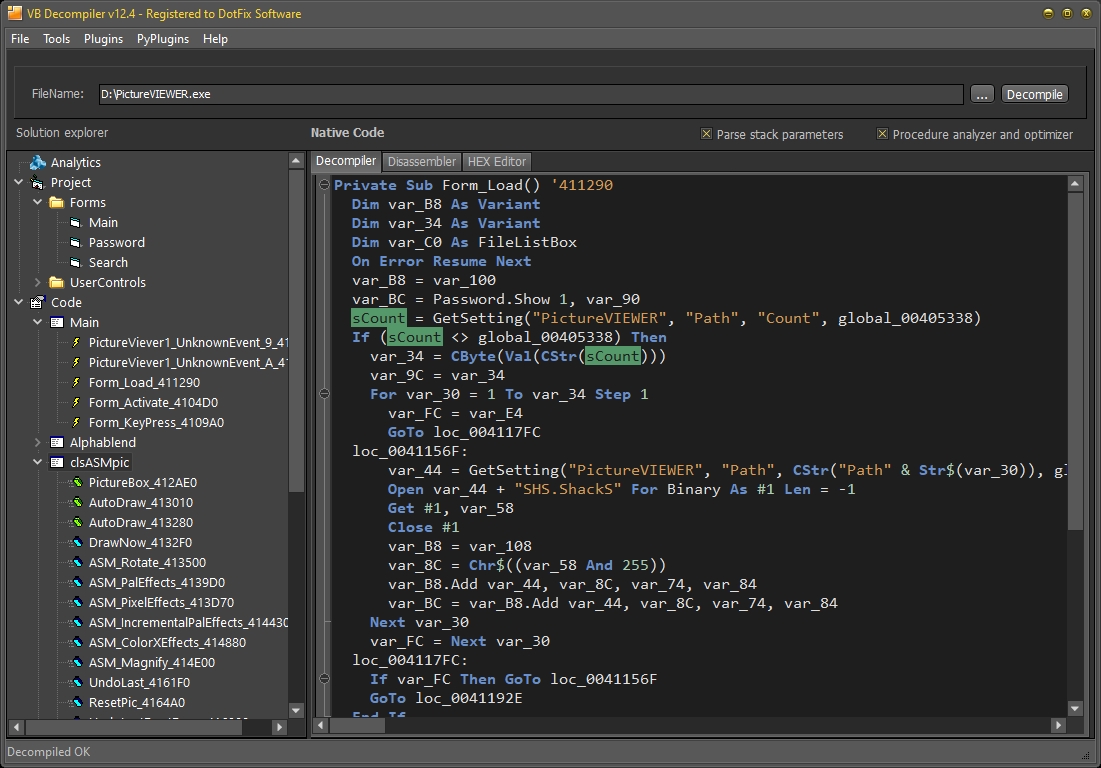
Task: Collapse the If var_FC Then block
Action: click(324, 678)
